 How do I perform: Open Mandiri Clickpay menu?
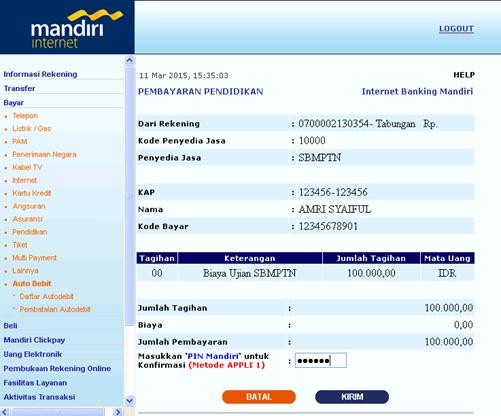point(34,340)
